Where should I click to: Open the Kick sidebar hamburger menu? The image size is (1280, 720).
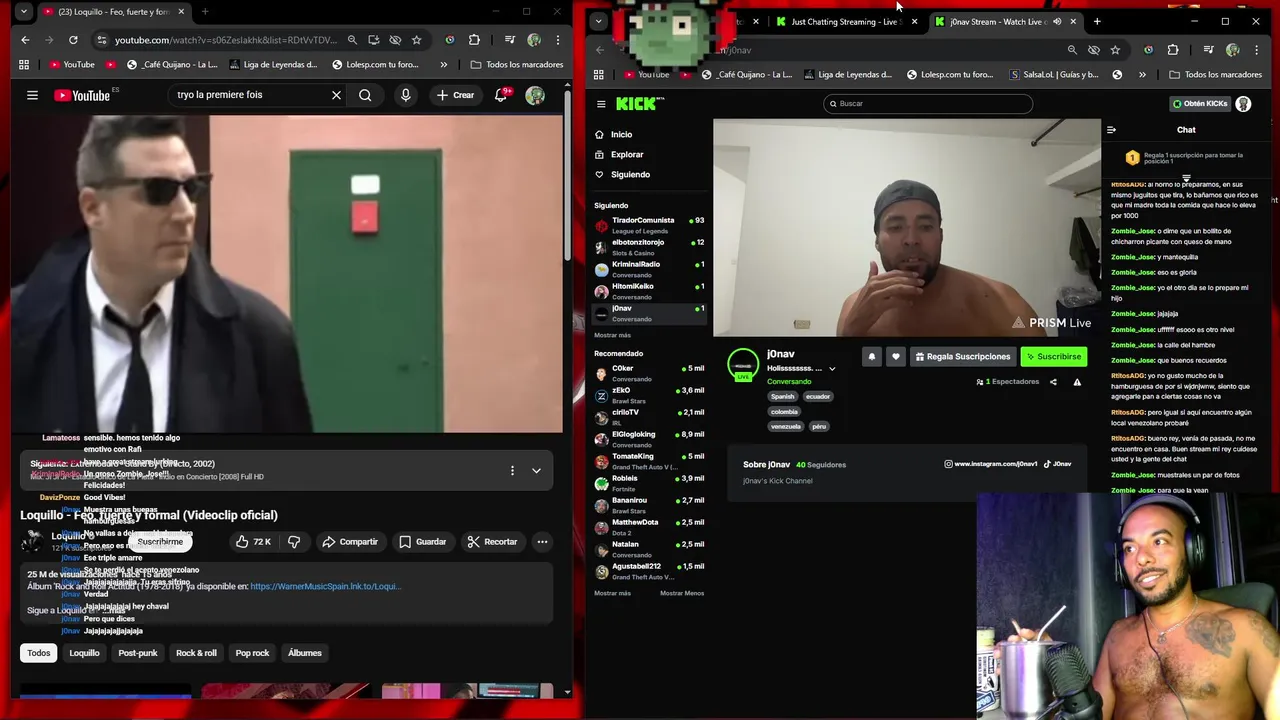coord(601,104)
